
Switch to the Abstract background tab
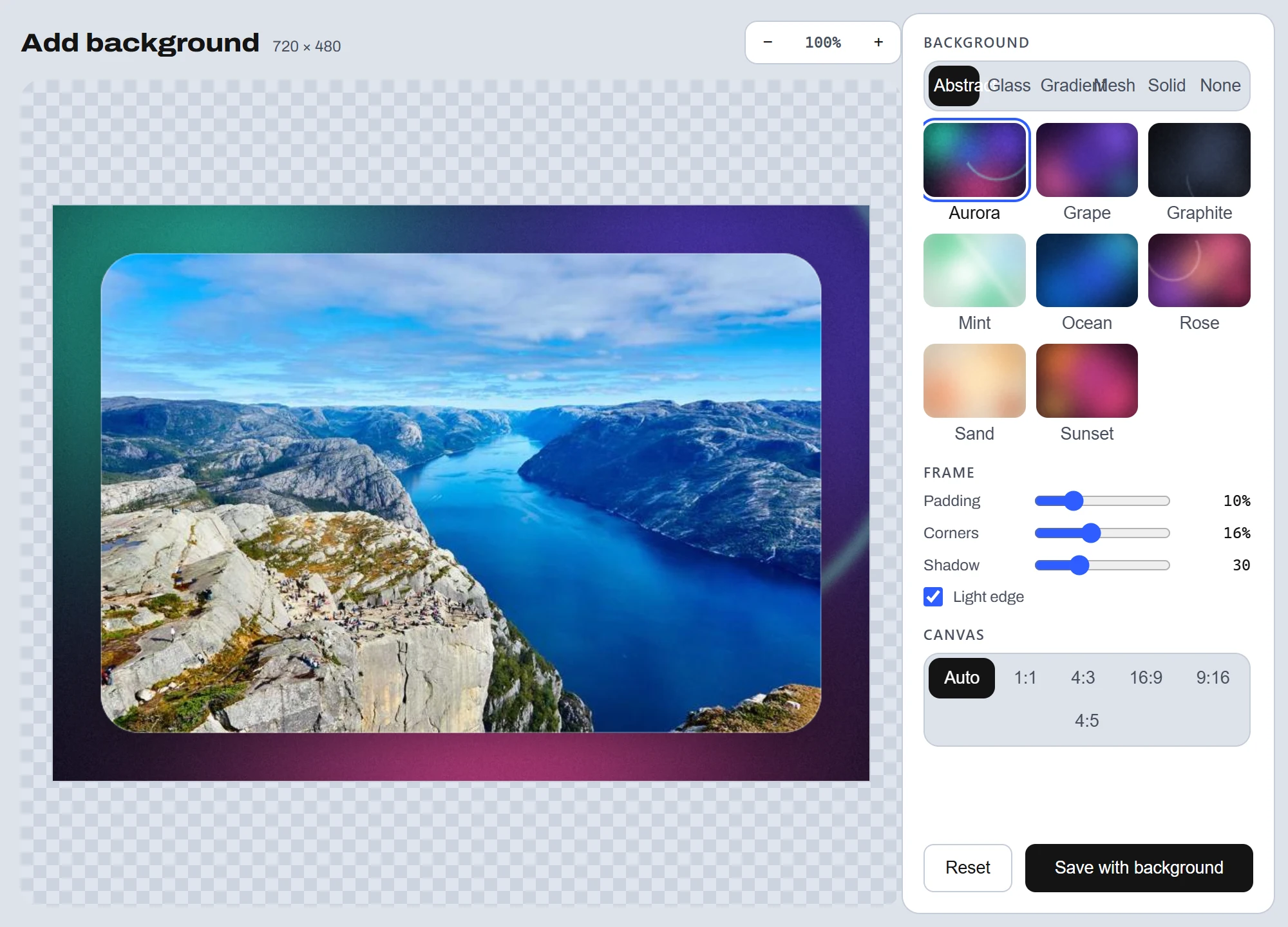(x=954, y=86)
